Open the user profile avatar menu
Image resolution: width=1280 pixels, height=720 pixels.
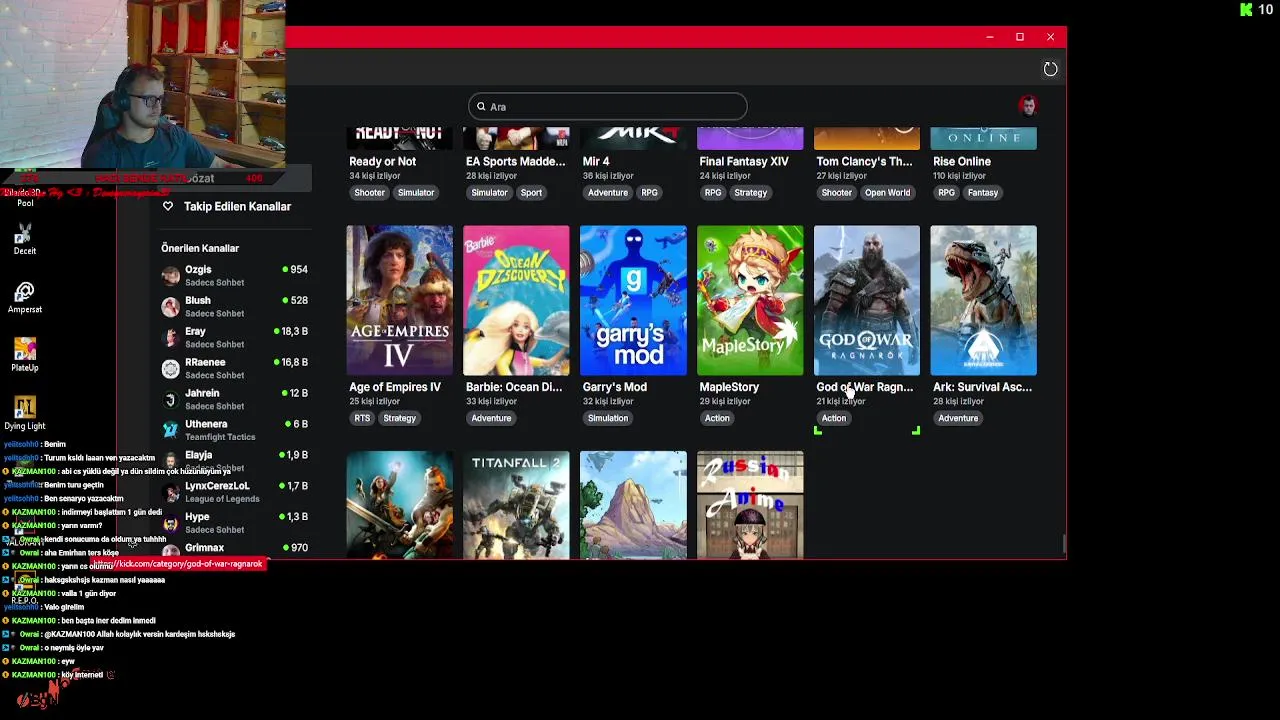(1028, 105)
